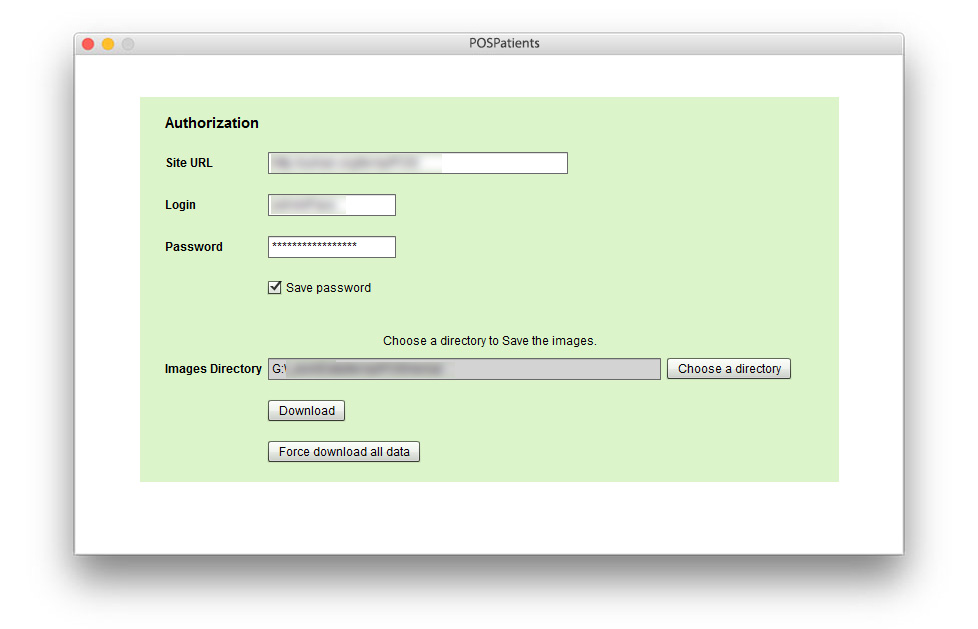
Task: Click the Download button
Action: click(306, 411)
